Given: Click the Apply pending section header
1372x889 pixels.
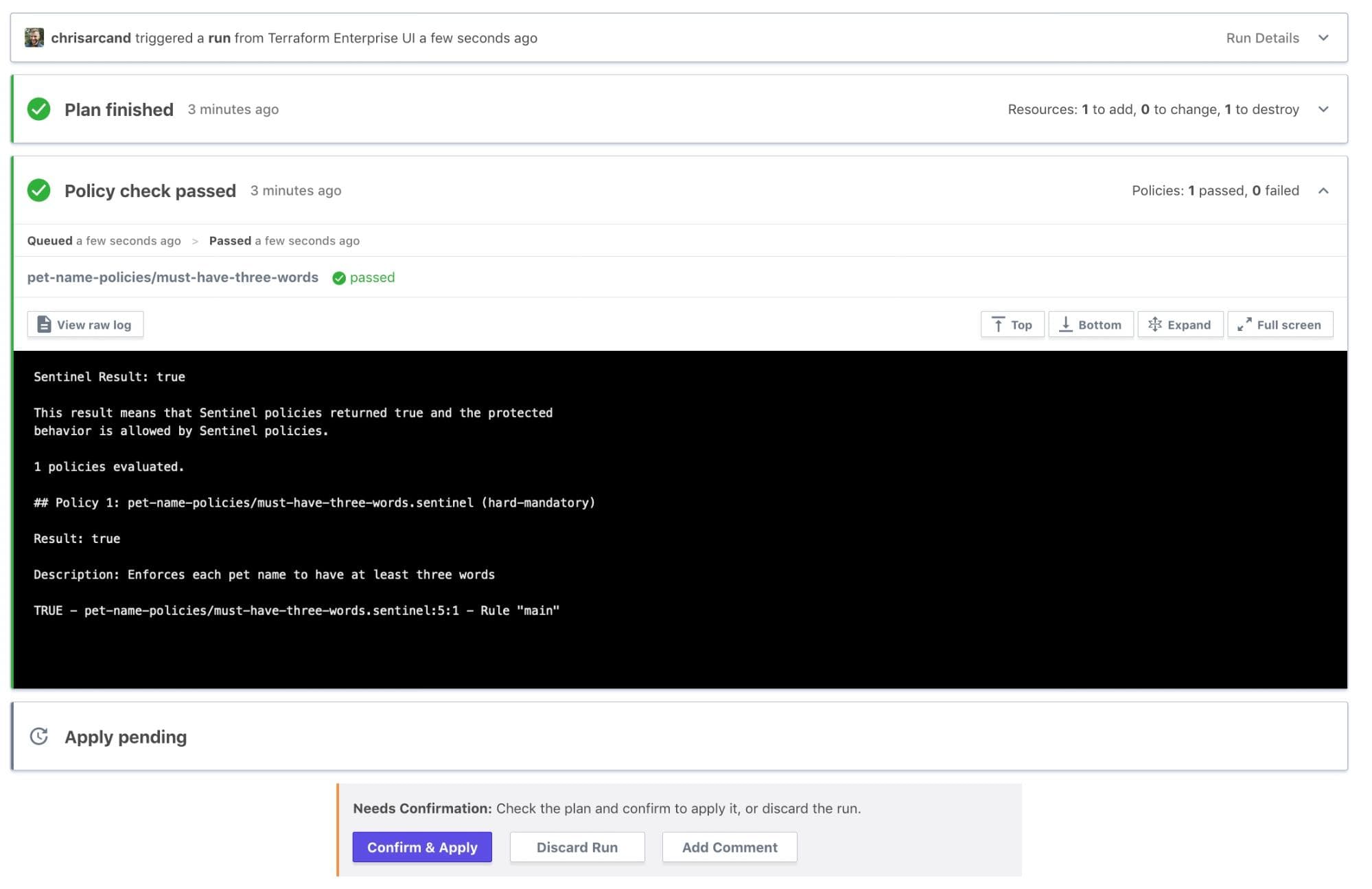Looking at the screenshot, I should coord(126,737).
